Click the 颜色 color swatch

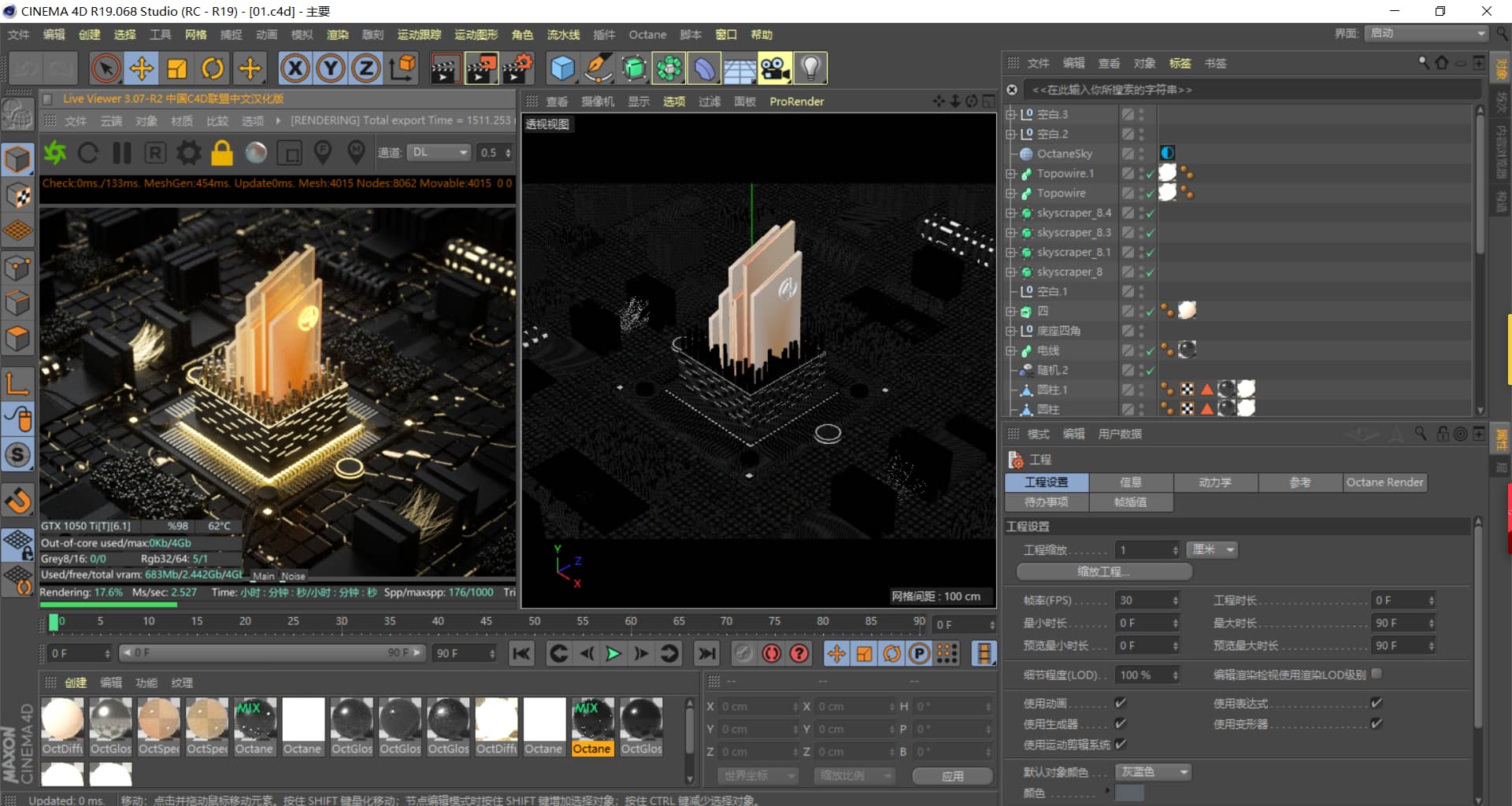[x=1129, y=793]
